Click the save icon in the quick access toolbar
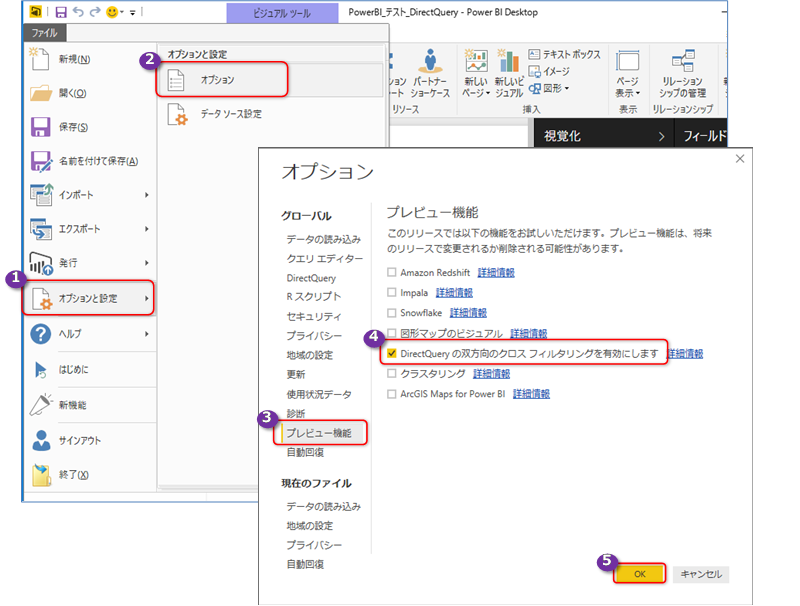800x606 pixels. [61, 12]
